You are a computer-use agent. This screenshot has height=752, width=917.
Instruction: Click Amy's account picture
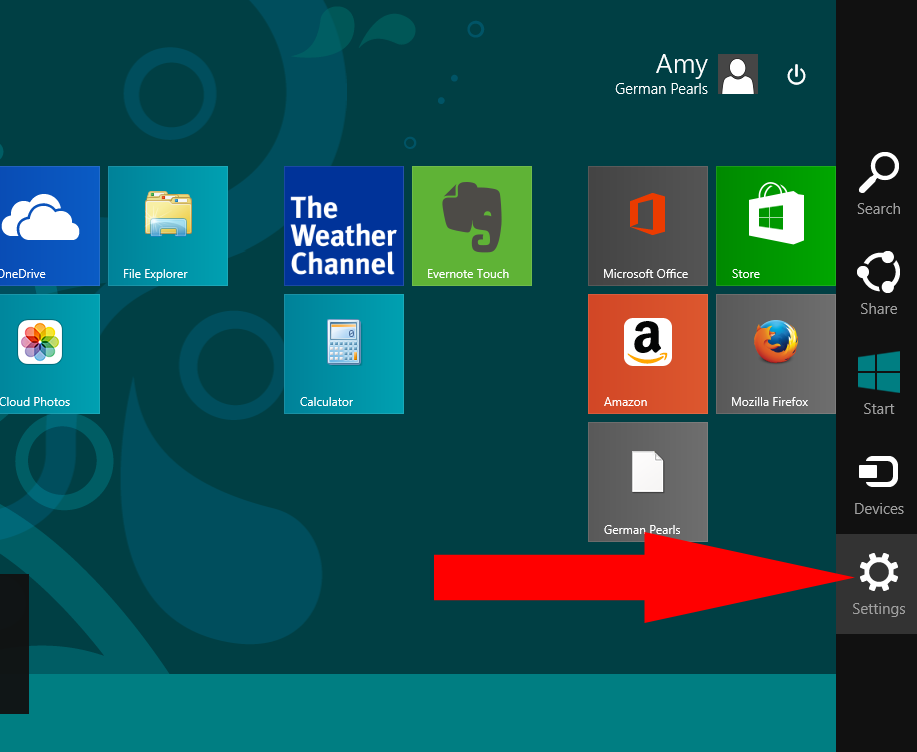tap(738, 74)
